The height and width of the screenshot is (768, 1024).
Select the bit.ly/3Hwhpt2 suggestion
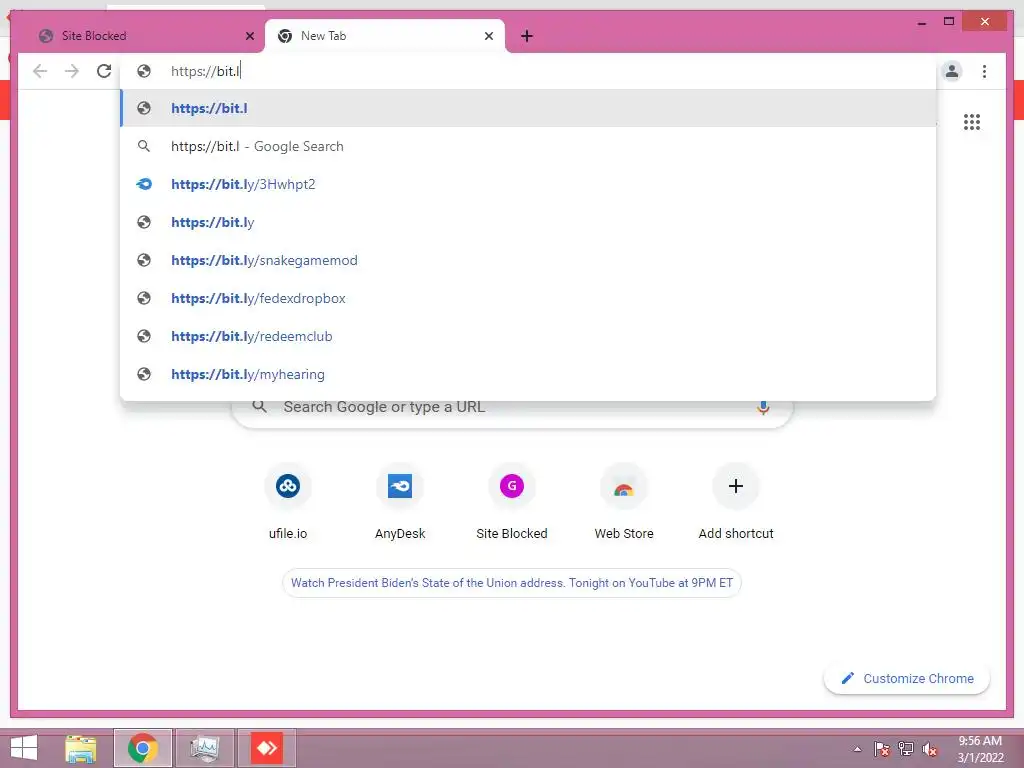pos(528,184)
